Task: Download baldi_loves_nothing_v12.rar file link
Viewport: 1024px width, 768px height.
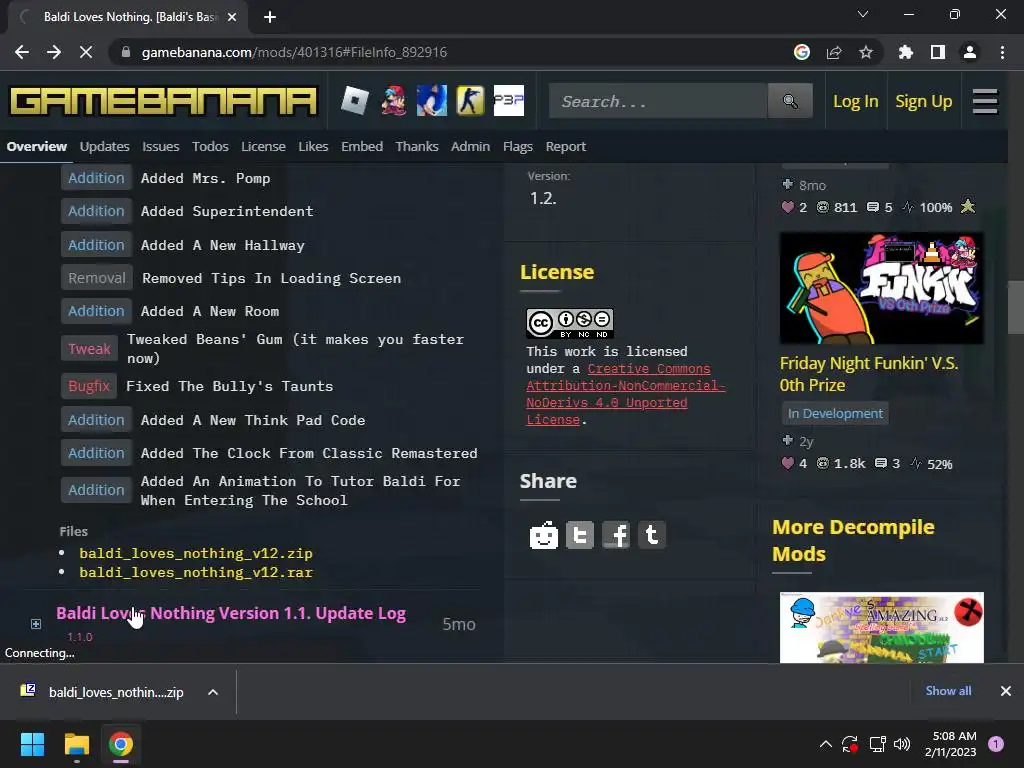Action: coord(196,572)
